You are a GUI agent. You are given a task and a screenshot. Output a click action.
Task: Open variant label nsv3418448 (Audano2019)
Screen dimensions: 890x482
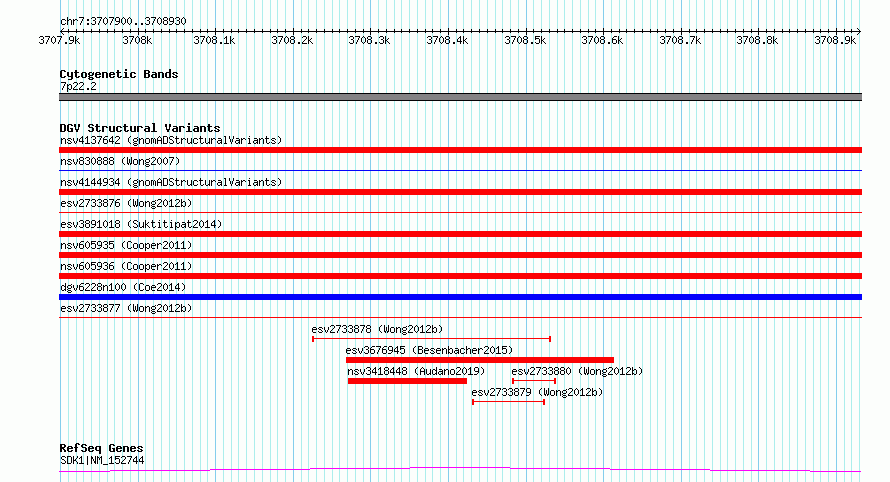tap(416, 371)
